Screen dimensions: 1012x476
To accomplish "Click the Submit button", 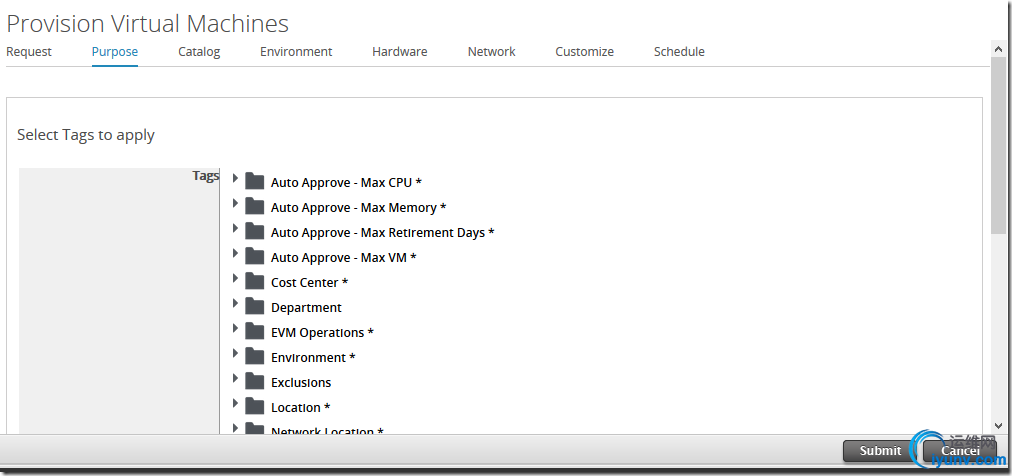I will click(x=880, y=451).
